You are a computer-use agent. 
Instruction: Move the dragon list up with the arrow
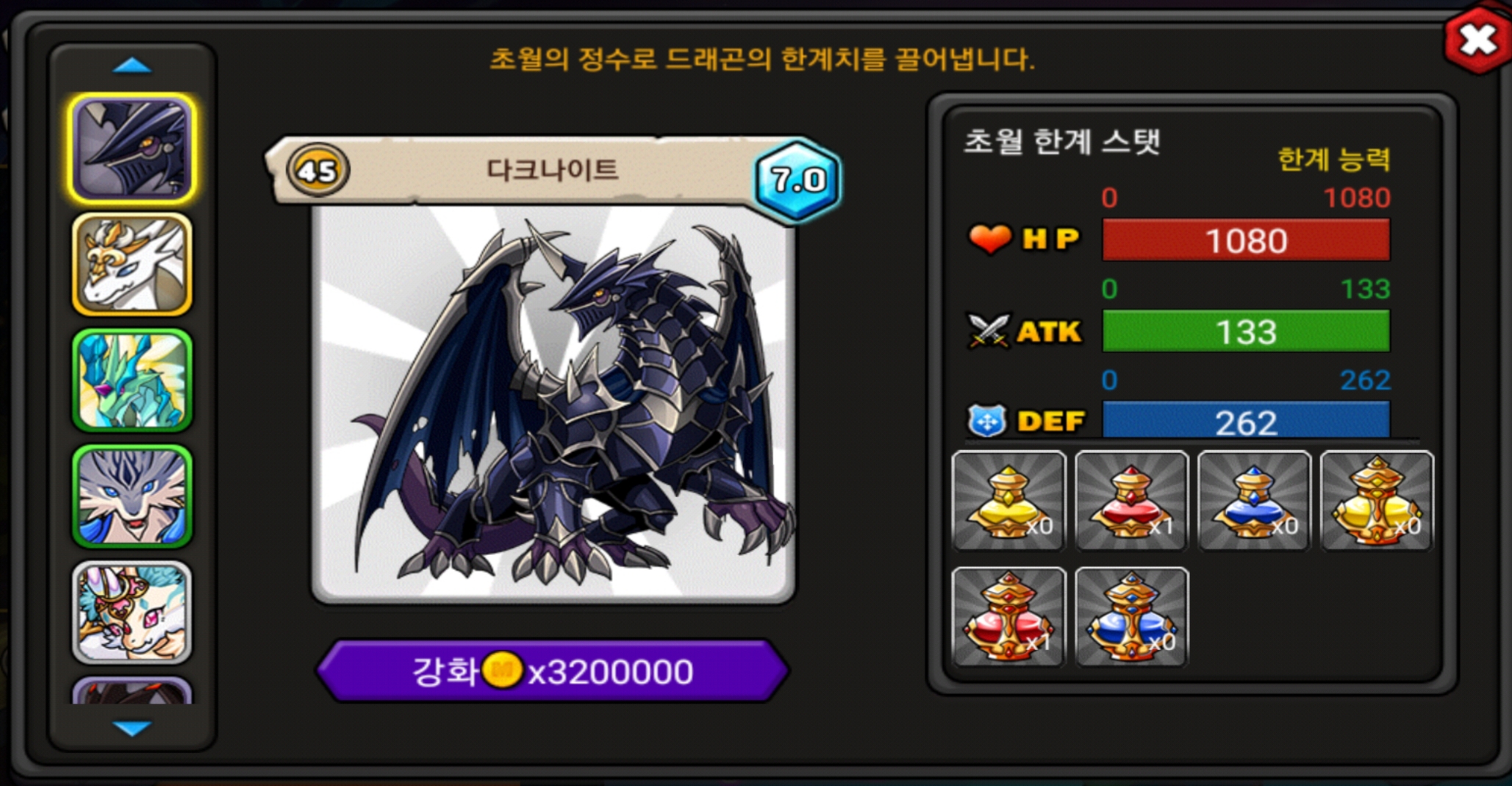(132, 66)
